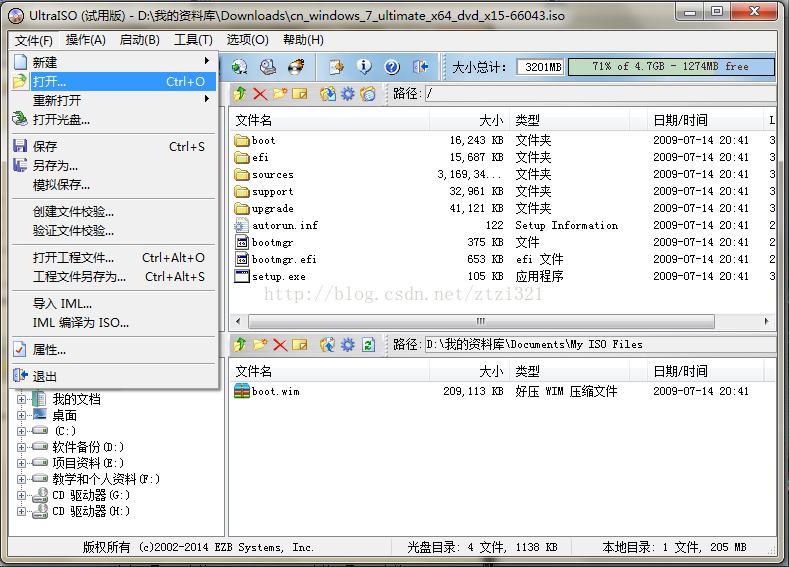
Task: Click the 大小总计 3201MB size field
Action: (x=540, y=67)
